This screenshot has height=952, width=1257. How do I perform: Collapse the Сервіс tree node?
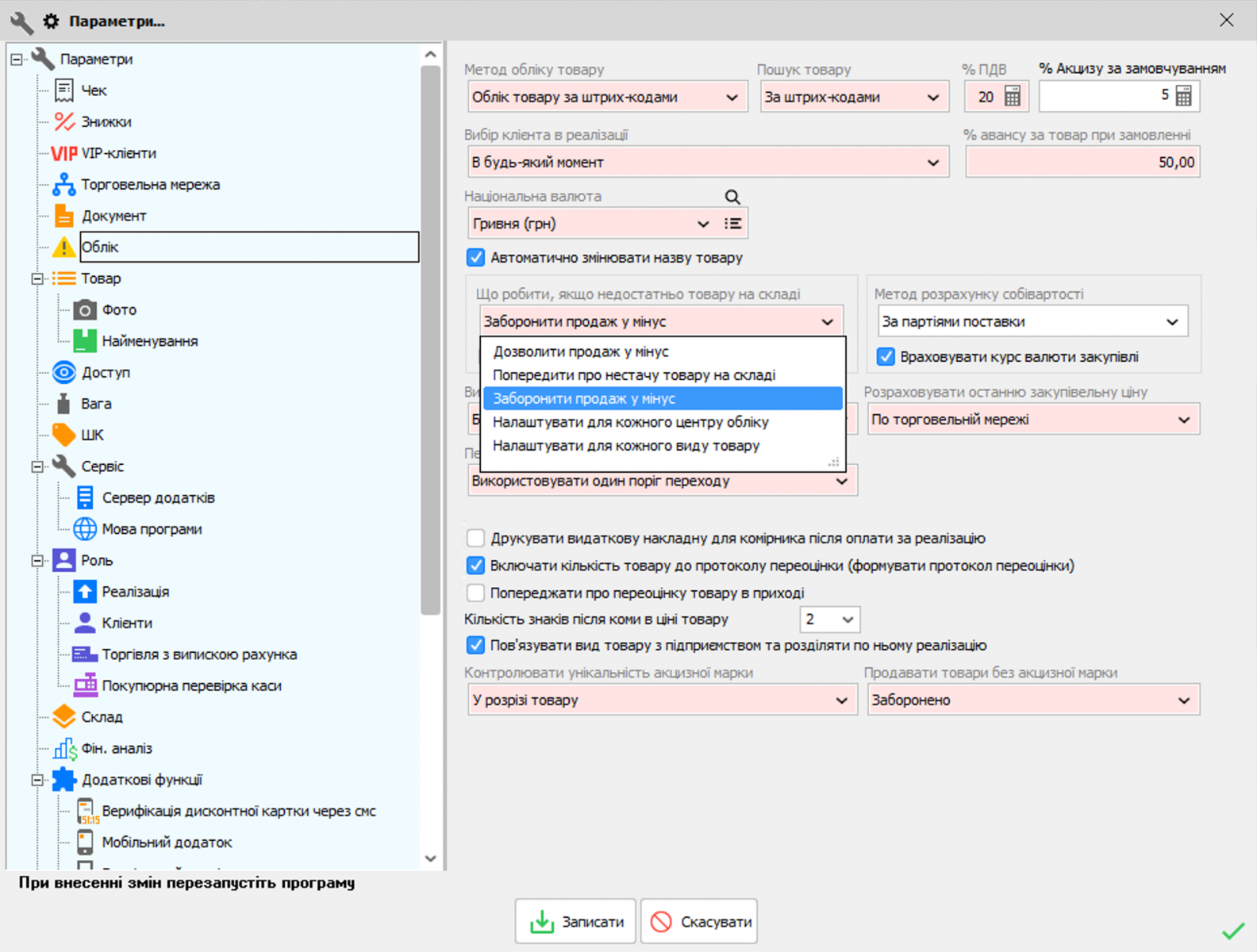pyautogui.click(x=37, y=466)
